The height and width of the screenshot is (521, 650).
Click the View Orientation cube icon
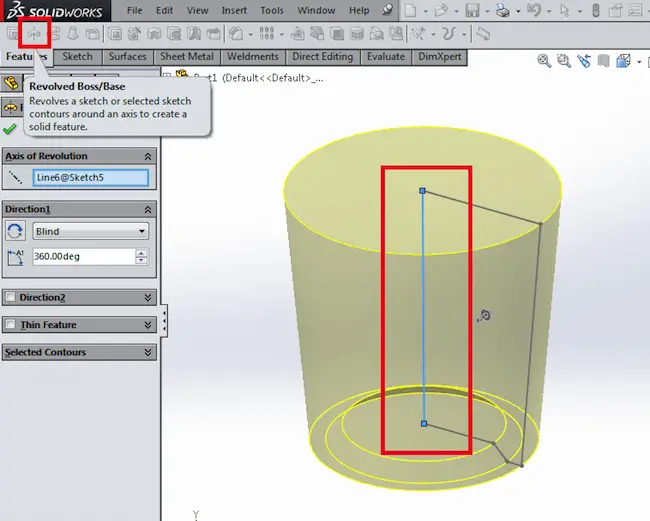(x=623, y=61)
